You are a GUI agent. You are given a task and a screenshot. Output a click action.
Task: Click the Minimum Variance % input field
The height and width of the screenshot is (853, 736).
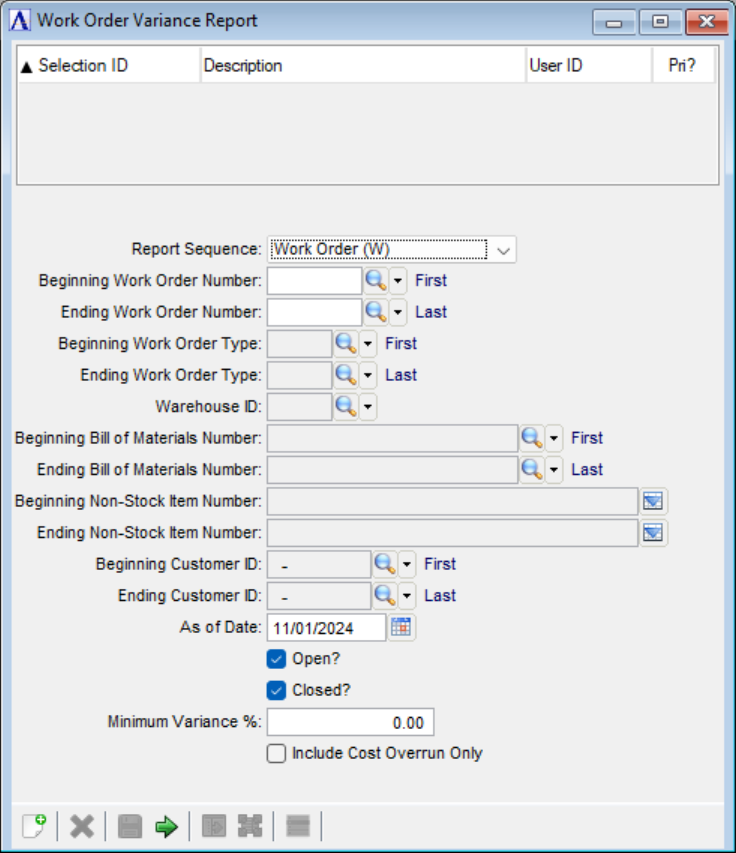pos(350,722)
